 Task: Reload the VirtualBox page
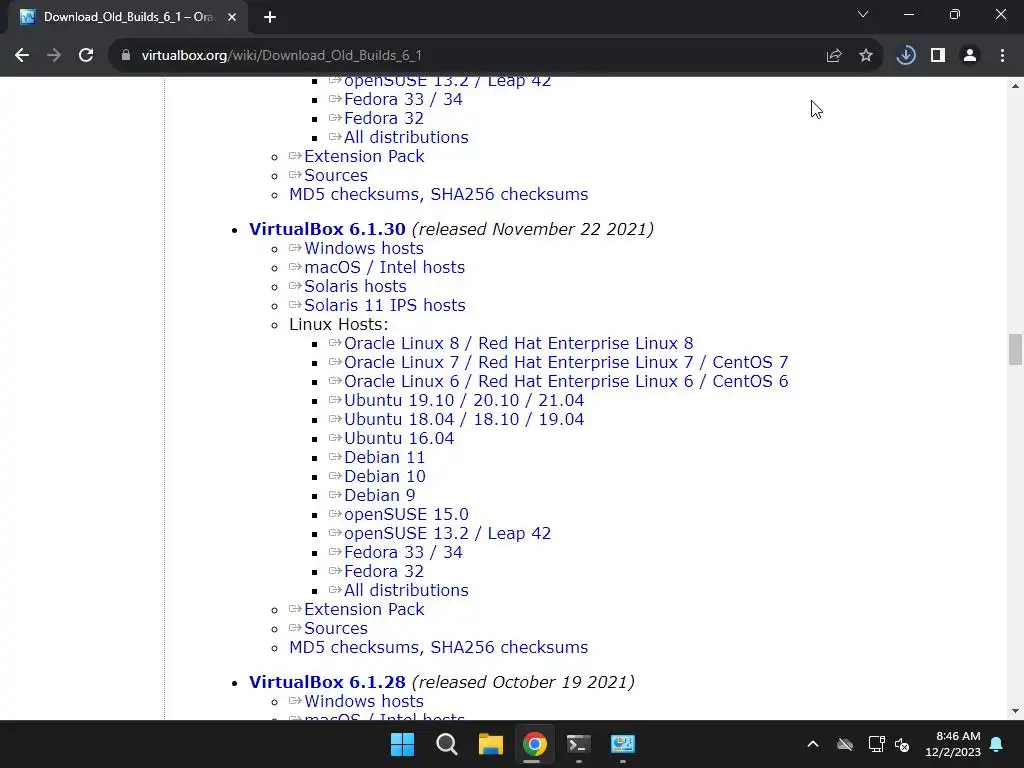(x=86, y=56)
